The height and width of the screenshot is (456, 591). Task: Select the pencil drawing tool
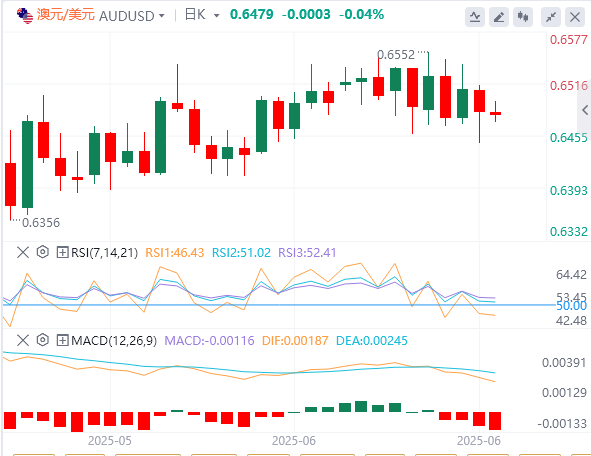pos(499,17)
